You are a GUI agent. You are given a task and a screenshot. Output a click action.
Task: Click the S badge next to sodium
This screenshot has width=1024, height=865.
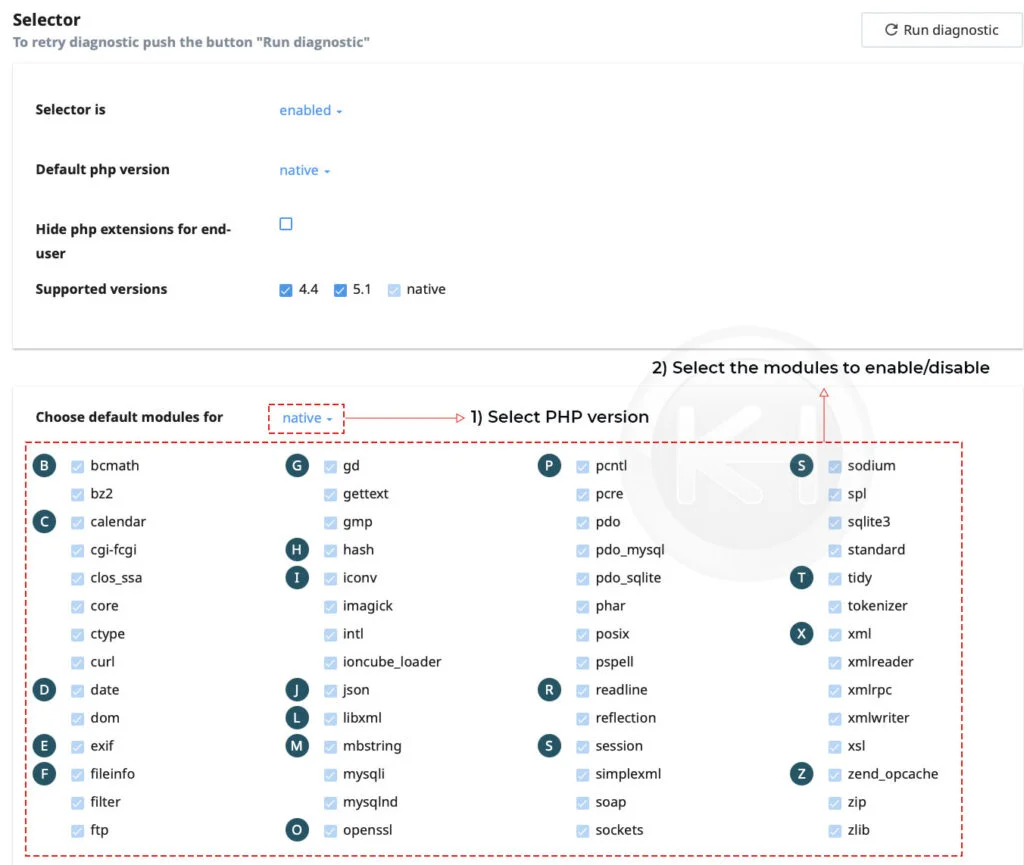coord(801,465)
